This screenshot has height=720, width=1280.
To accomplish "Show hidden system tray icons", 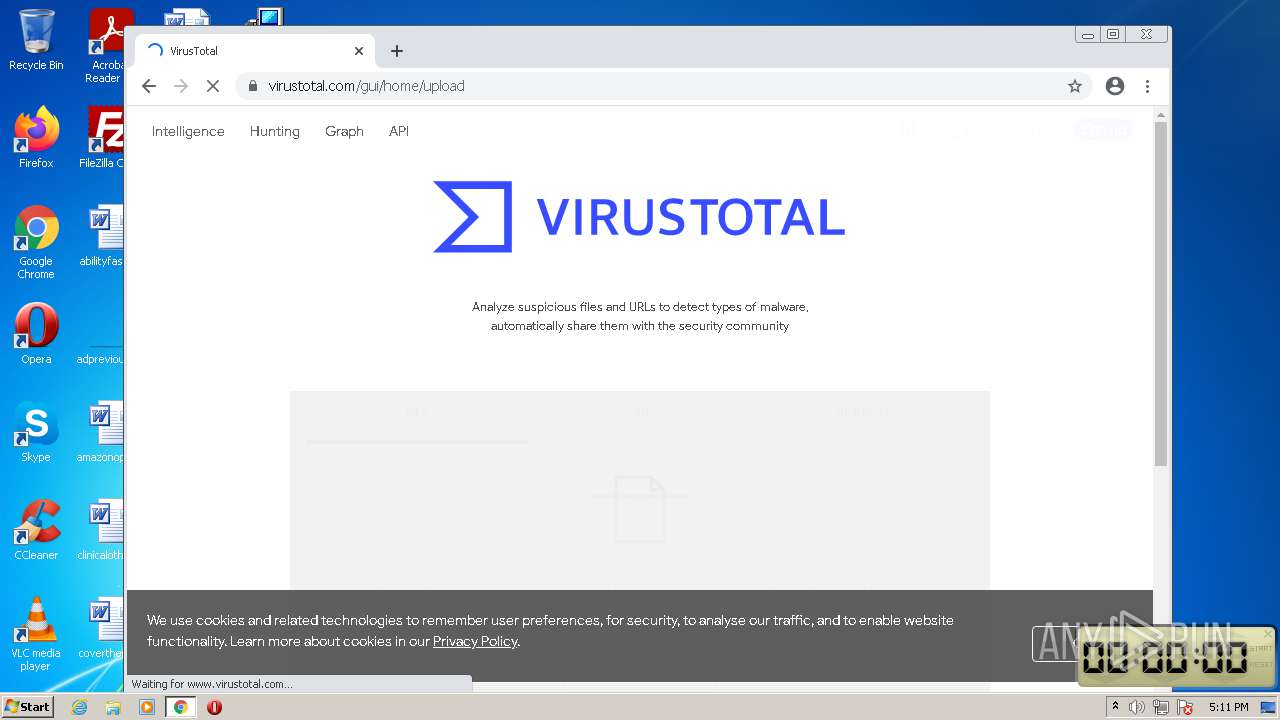I will (1115, 707).
